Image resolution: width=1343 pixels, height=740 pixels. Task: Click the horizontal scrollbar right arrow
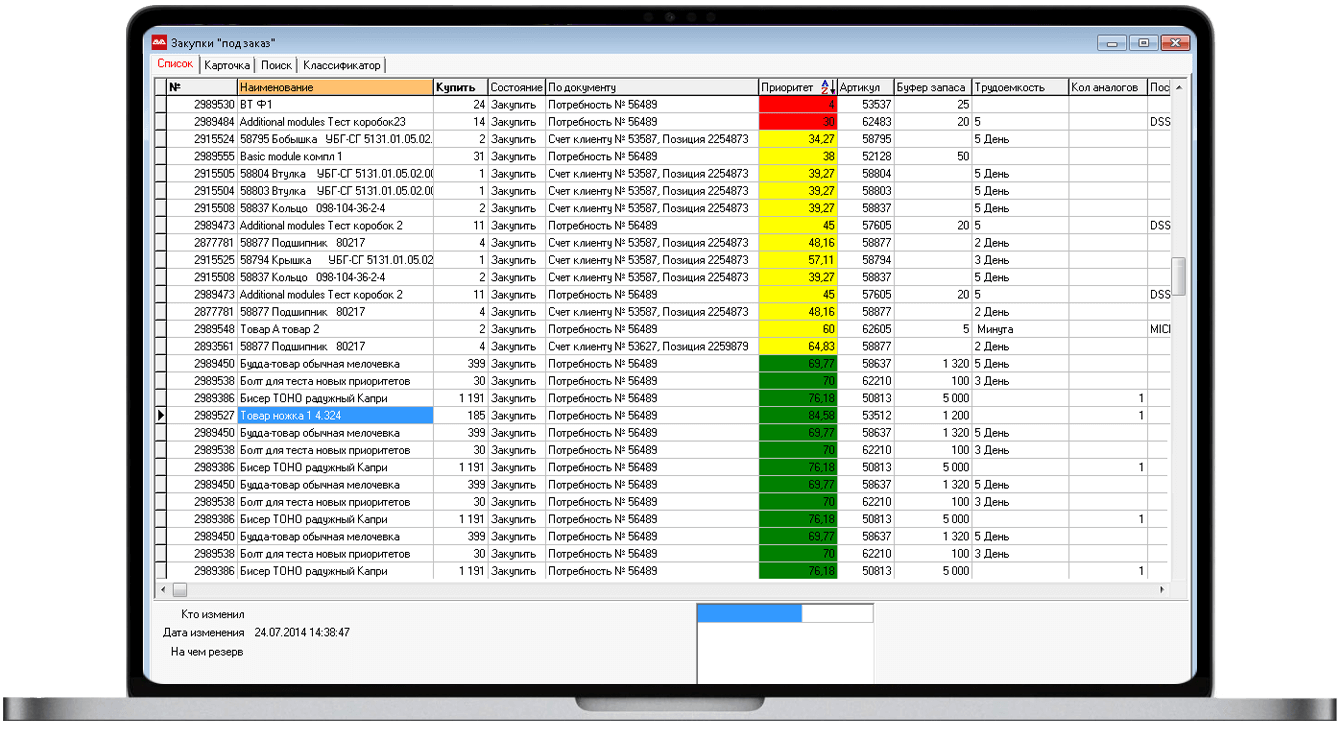[1162, 590]
